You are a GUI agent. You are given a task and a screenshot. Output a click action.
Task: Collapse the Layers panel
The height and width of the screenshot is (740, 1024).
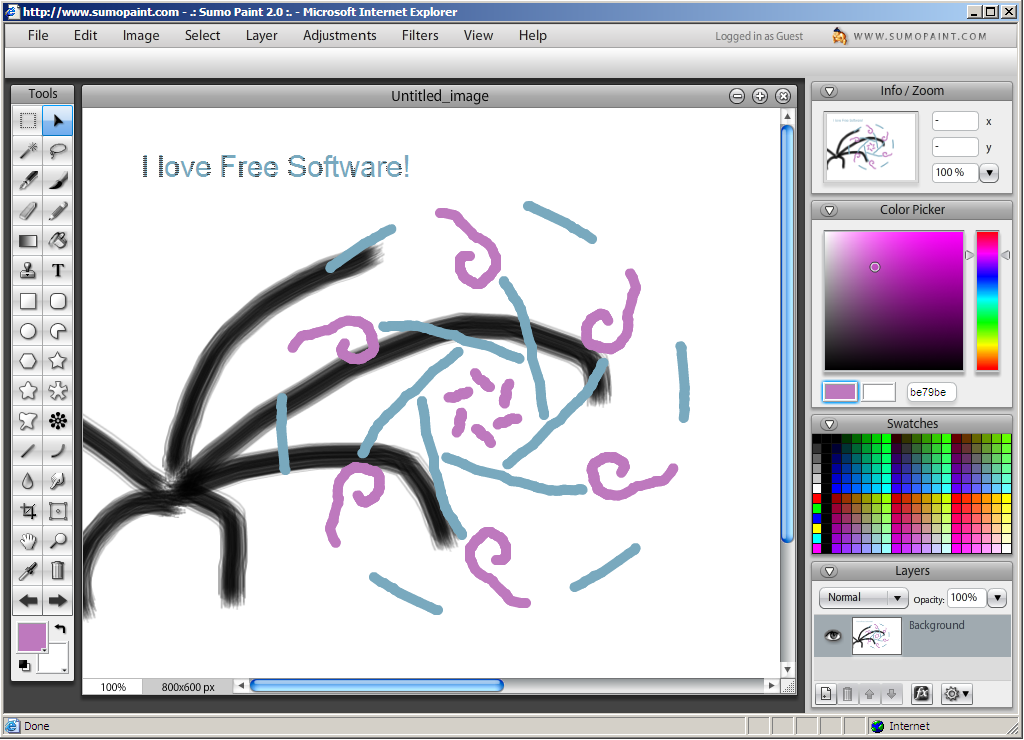[x=829, y=571]
